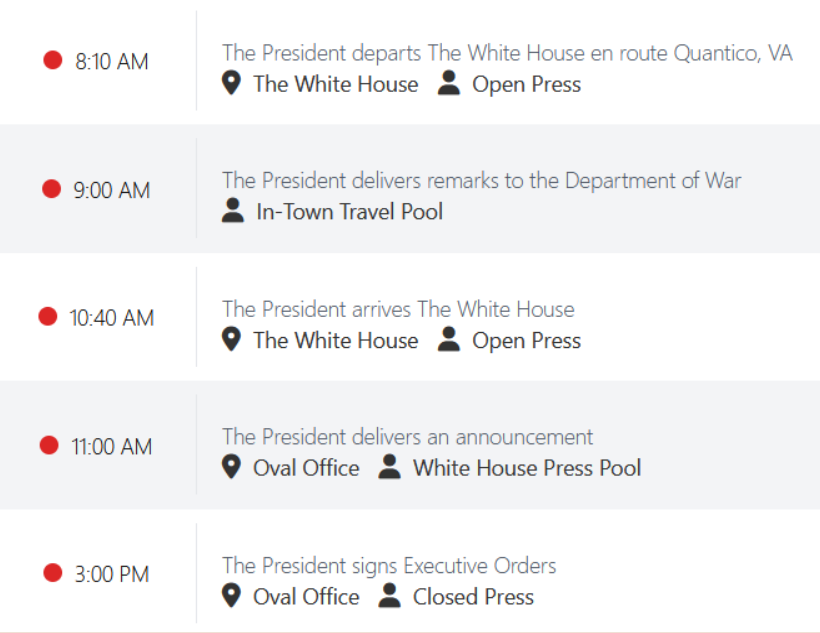Click the location pin beside 11:00 AM Oval Office
The image size is (820, 633).
[231, 467]
